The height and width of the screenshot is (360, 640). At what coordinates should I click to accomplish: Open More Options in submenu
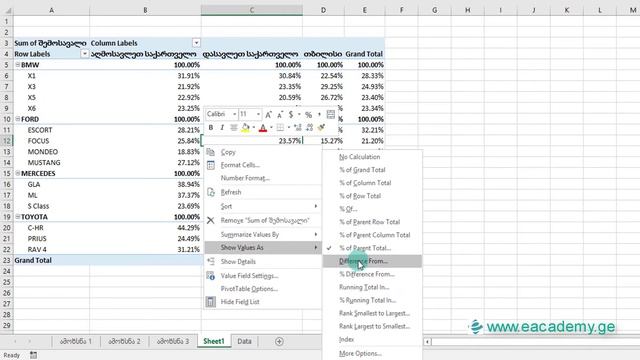[x=372, y=353]
